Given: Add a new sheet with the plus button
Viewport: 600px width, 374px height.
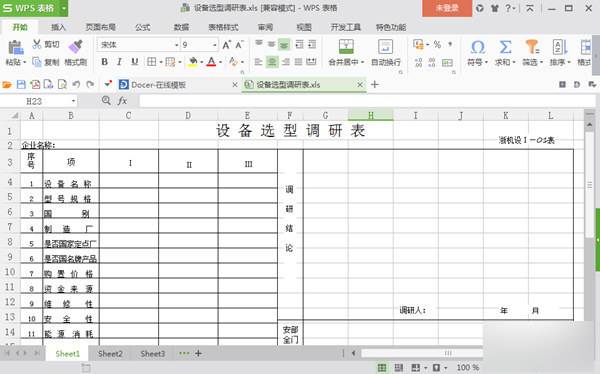Looking at the screenshot, I should 198,353.
